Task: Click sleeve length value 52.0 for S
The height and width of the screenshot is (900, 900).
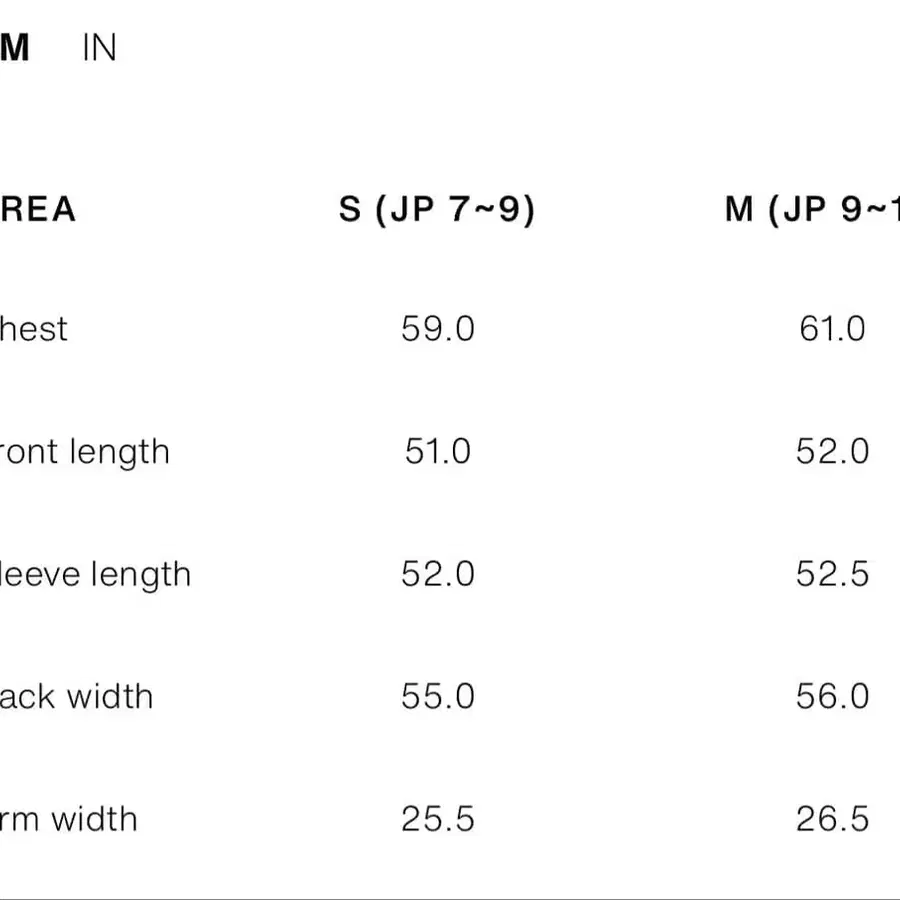Action: [438, 574]
